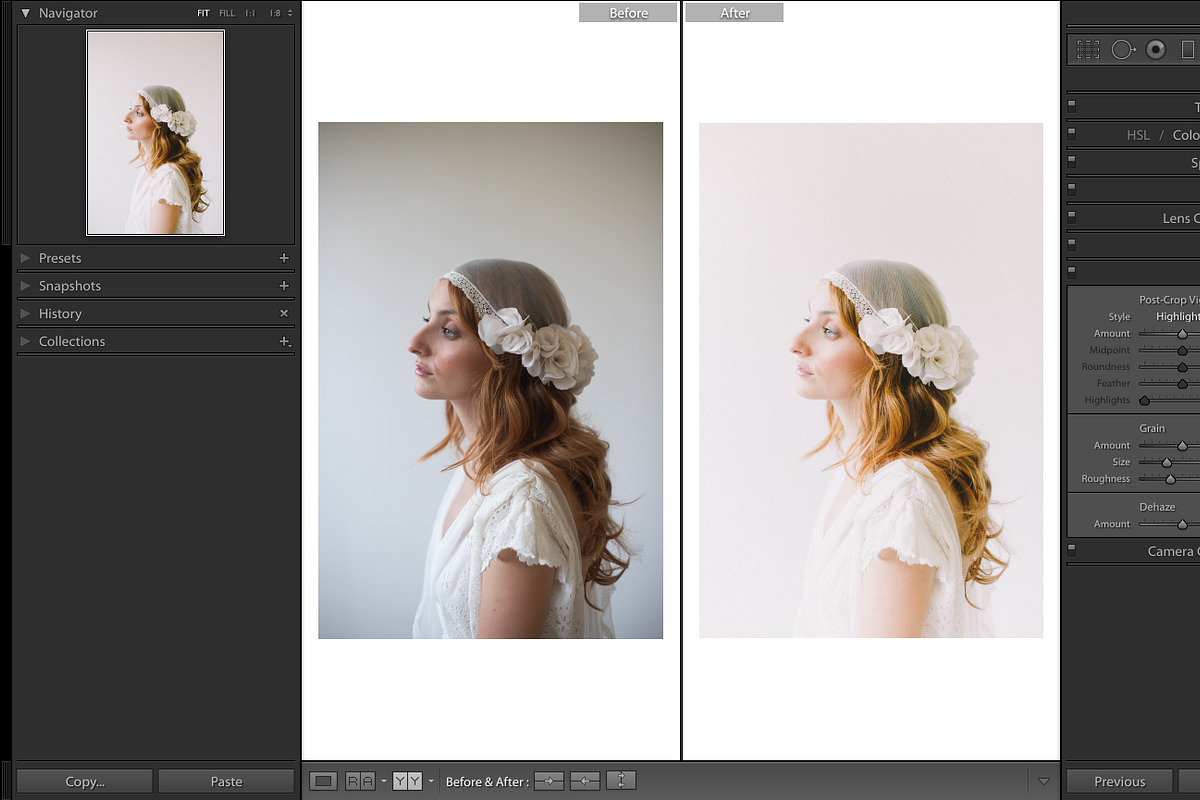Switch to the HSL tab
Image resolution: width=1200 pixels, height=800 pixels.
[x=1138, y=135]
